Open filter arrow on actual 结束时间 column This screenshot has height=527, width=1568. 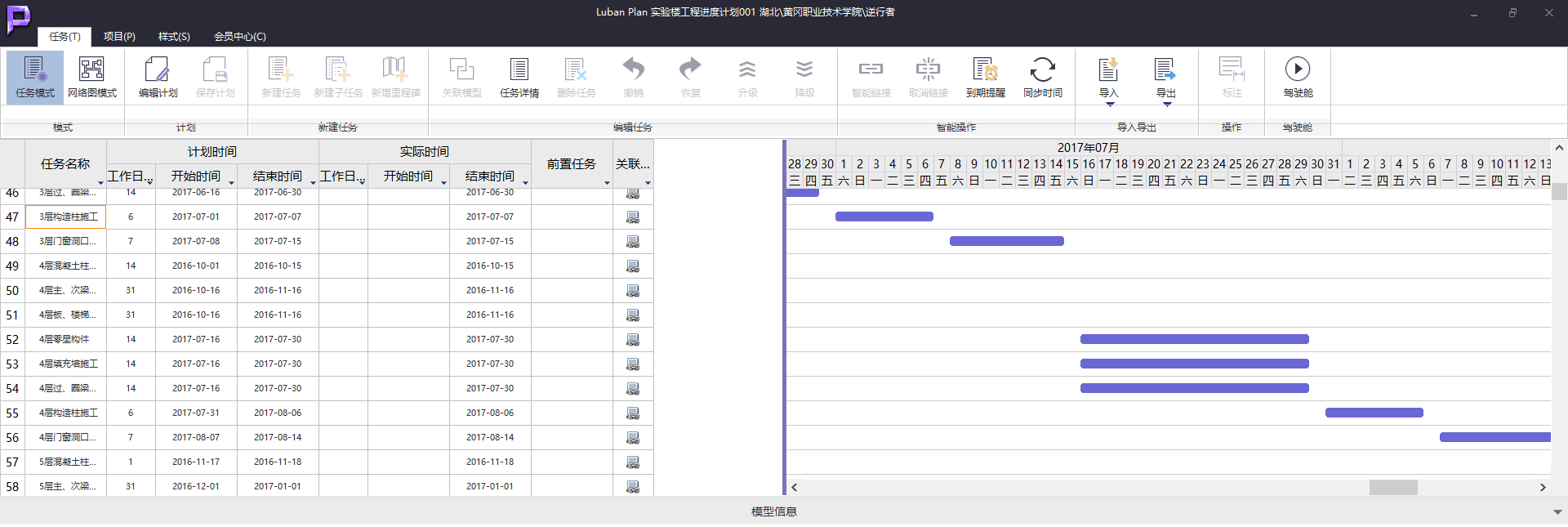525,183
